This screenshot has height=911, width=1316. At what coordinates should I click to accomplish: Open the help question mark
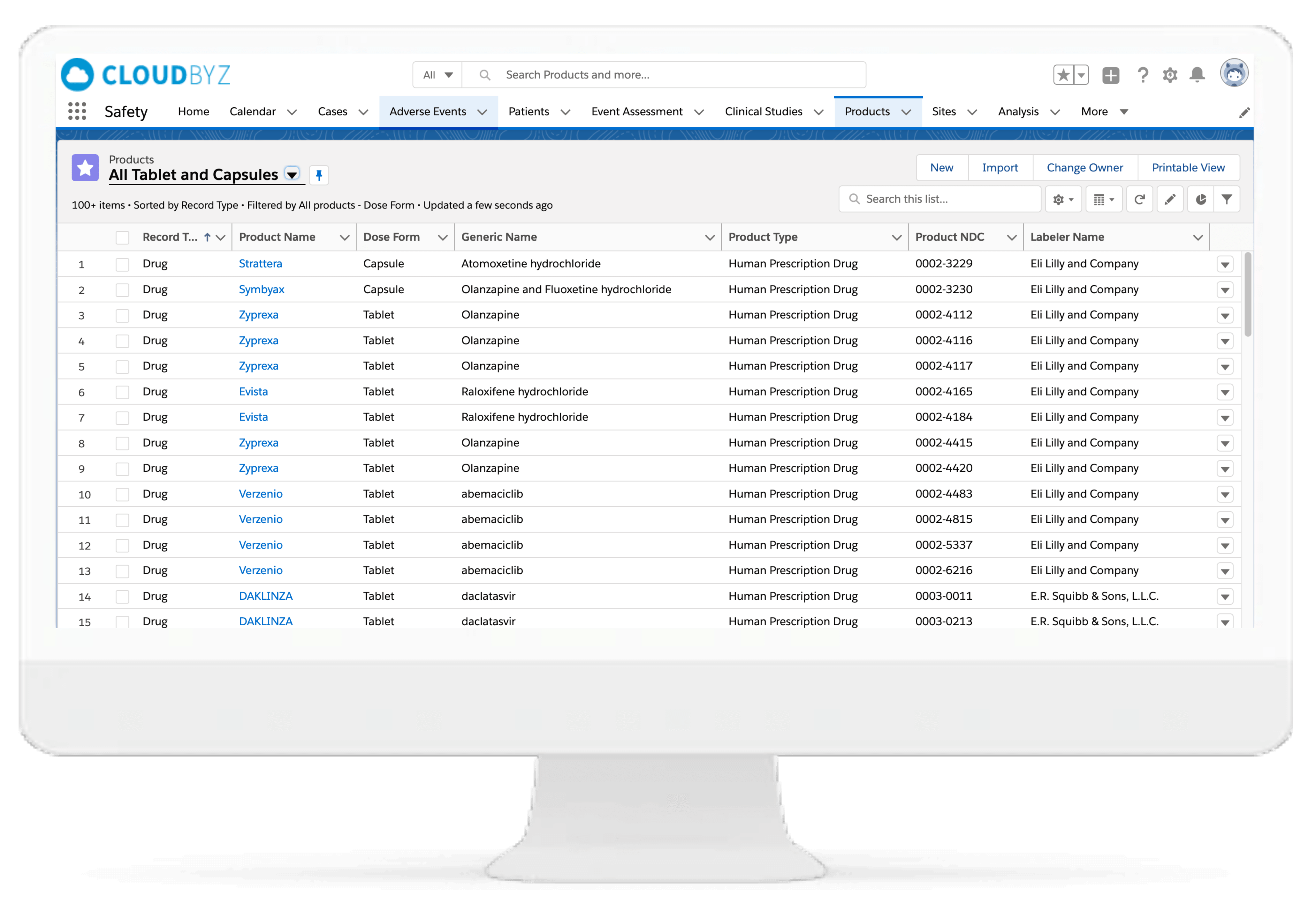click(1142, 75)
